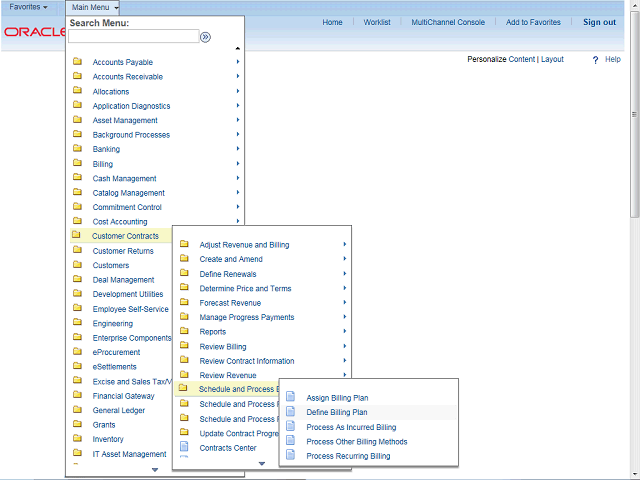Click the Contracts Center page icon
640x480 pixels.
(x=184, y=448)
